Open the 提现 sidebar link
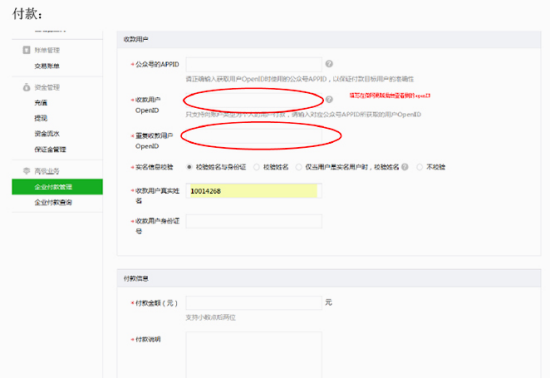This screenshot has height=378, width=550. click(41, 118)
